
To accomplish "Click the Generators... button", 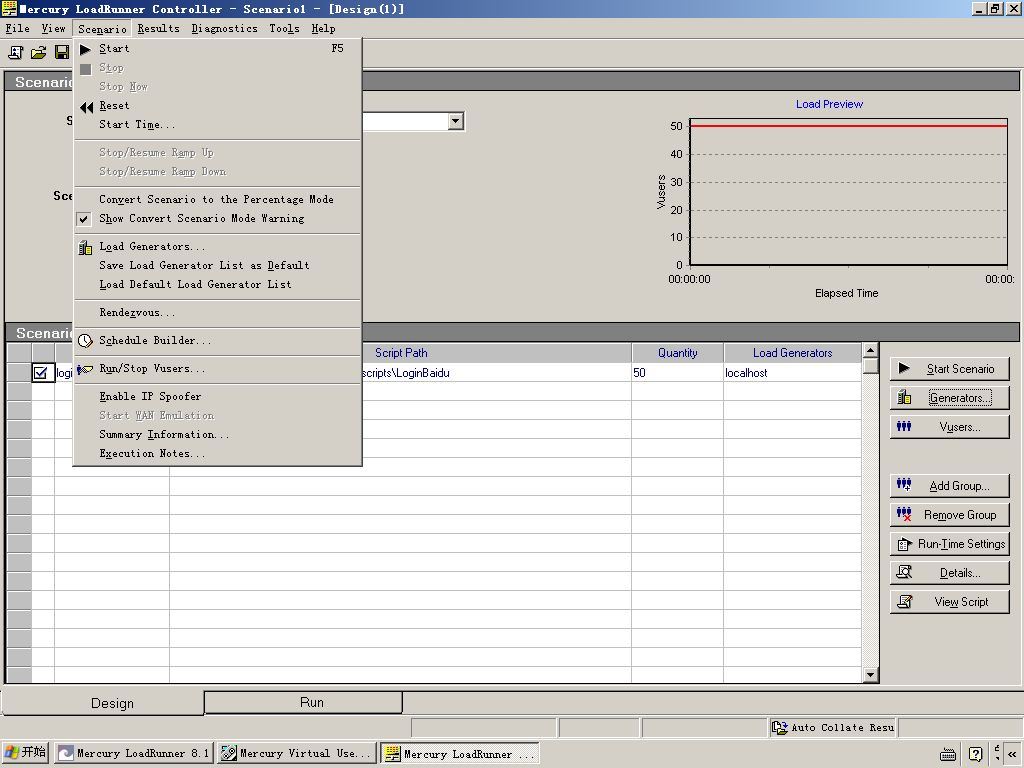I will tap(950, 398).
